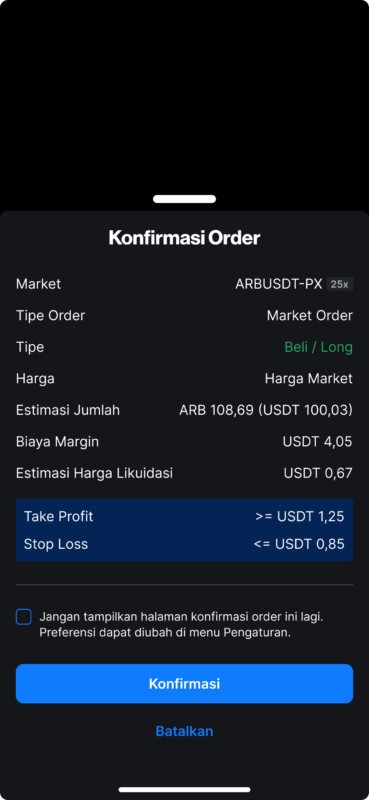Select the Market Order value
Screen dimensions: 369x800
[309, 315]
